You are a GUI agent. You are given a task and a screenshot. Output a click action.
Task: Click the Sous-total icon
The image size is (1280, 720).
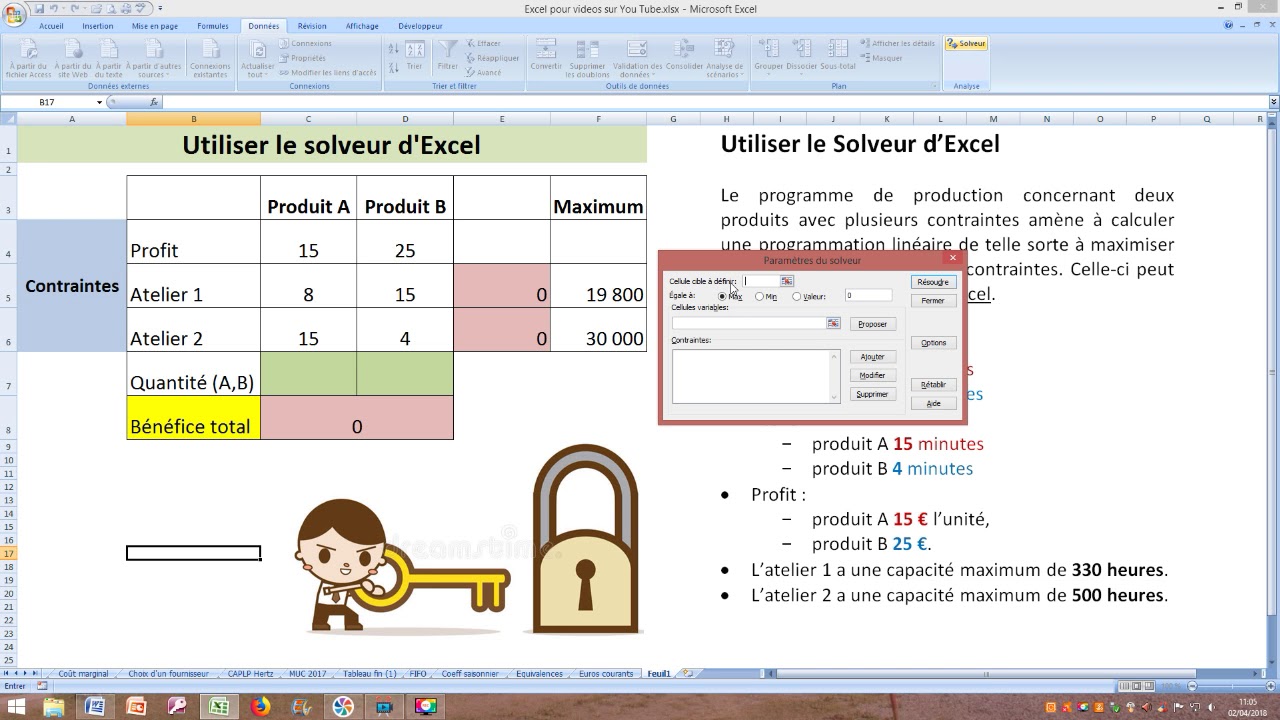click(x=838, y=56)
